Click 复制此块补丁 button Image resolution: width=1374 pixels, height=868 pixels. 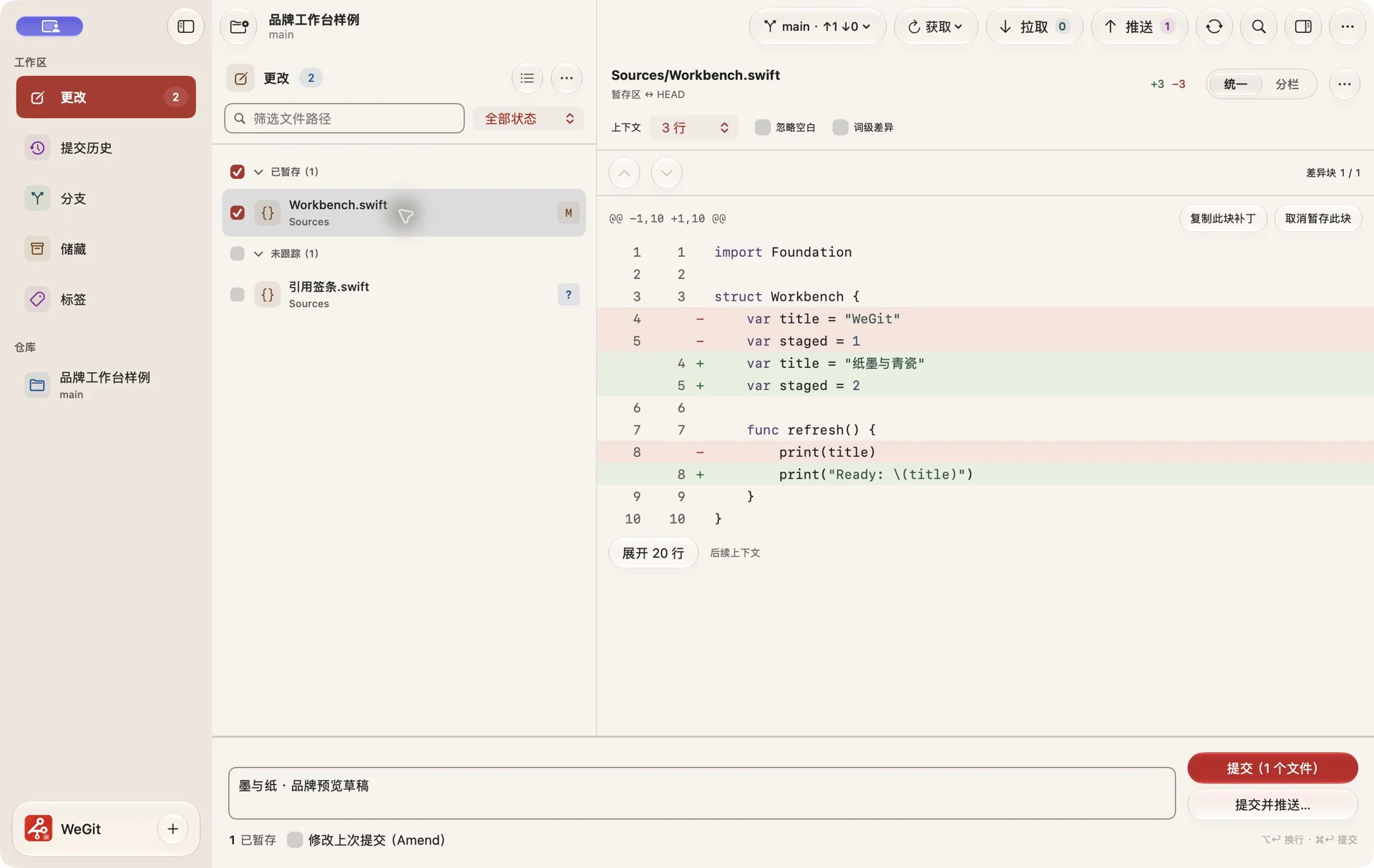[x=1222, y=219]
